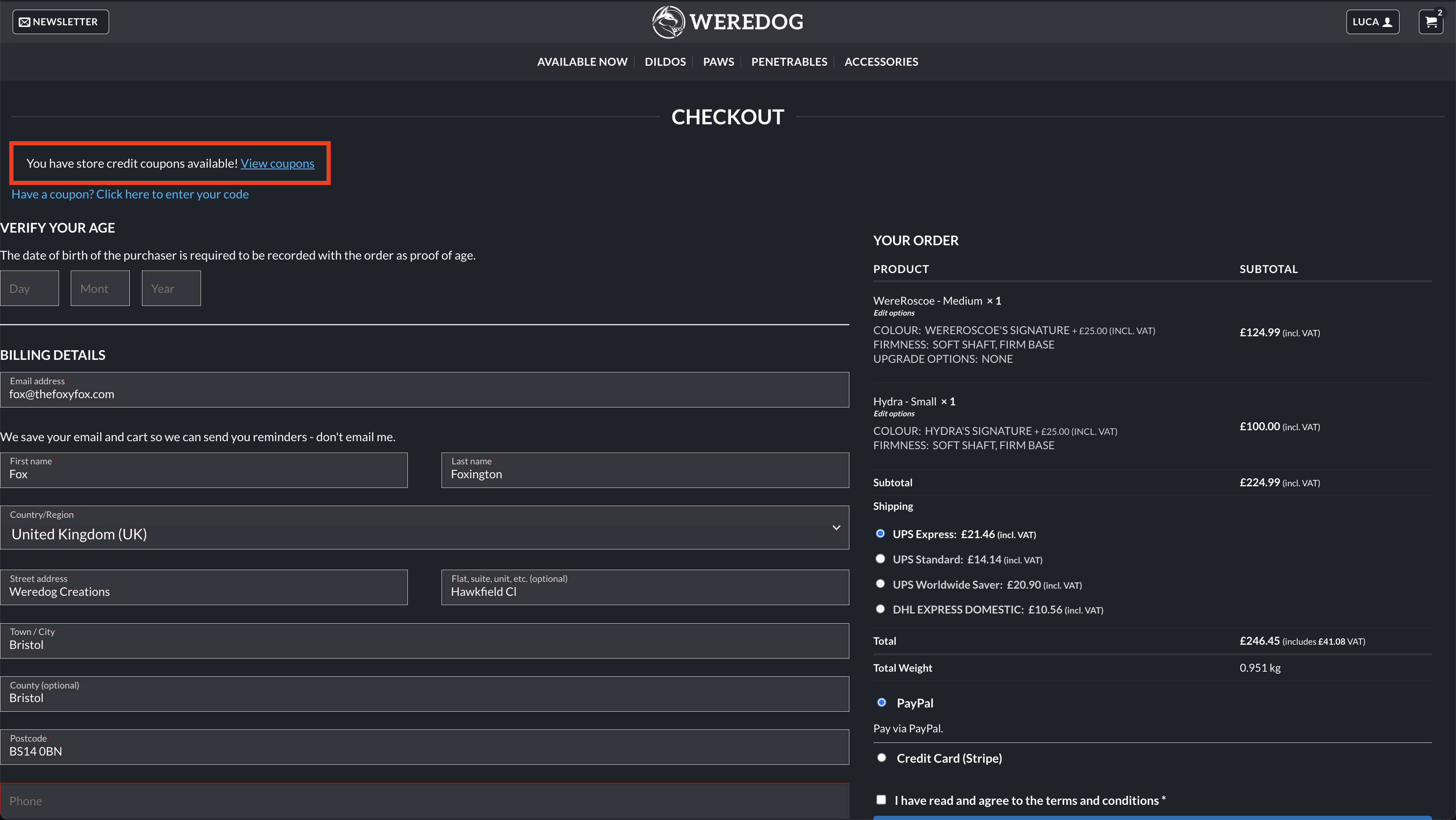Viewport: 1456px width, 820px height.
Task: Click the Town / City field
Action: coord(425,641)
